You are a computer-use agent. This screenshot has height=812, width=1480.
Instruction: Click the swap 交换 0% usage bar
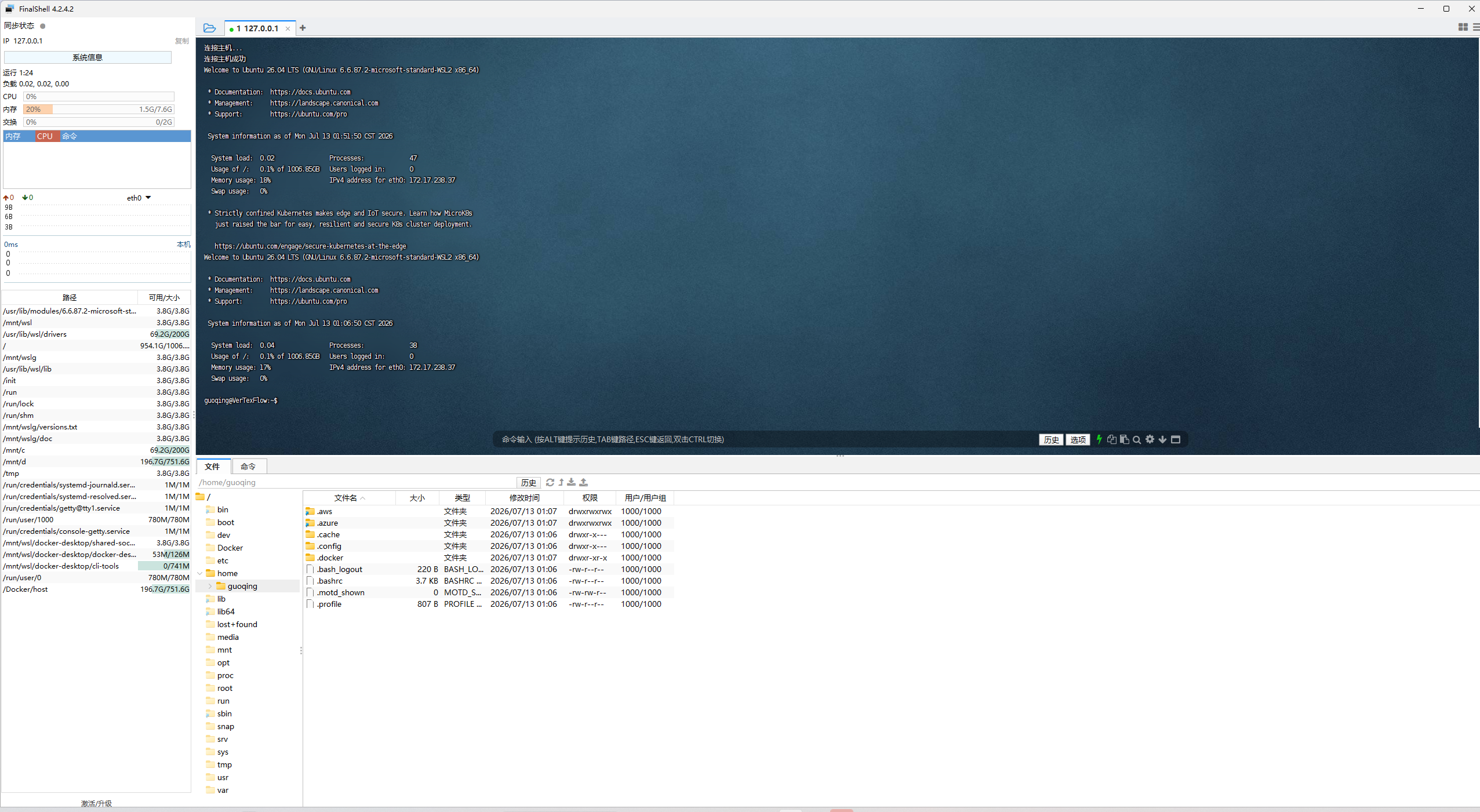tap(99, 122)
